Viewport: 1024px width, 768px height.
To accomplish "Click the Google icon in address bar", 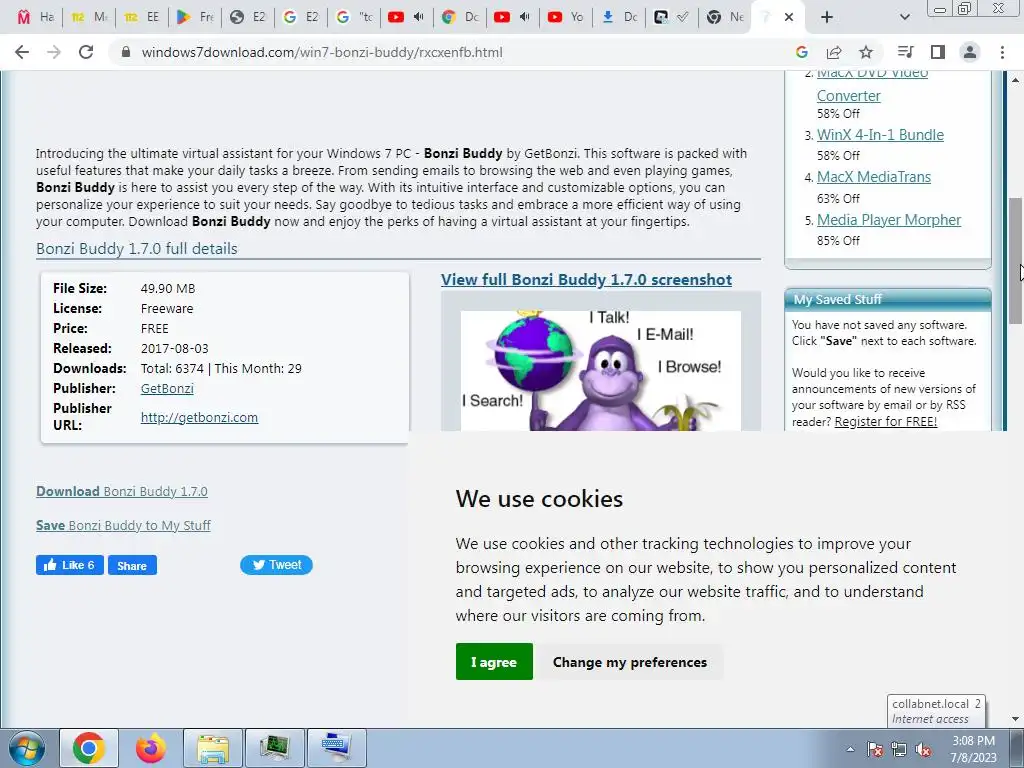I will 802,52.
